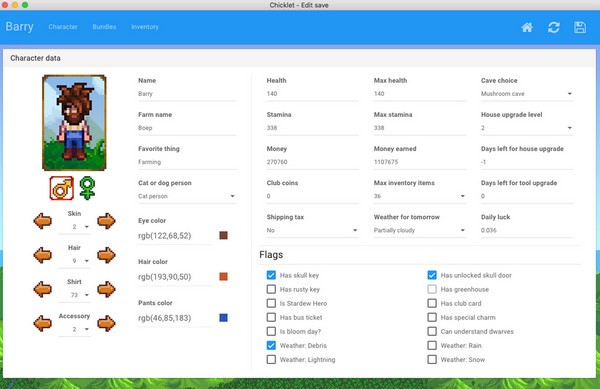The image size is (600, 389).
Task: Open the Shipping tax dropdown
Action: coord(312,230)
